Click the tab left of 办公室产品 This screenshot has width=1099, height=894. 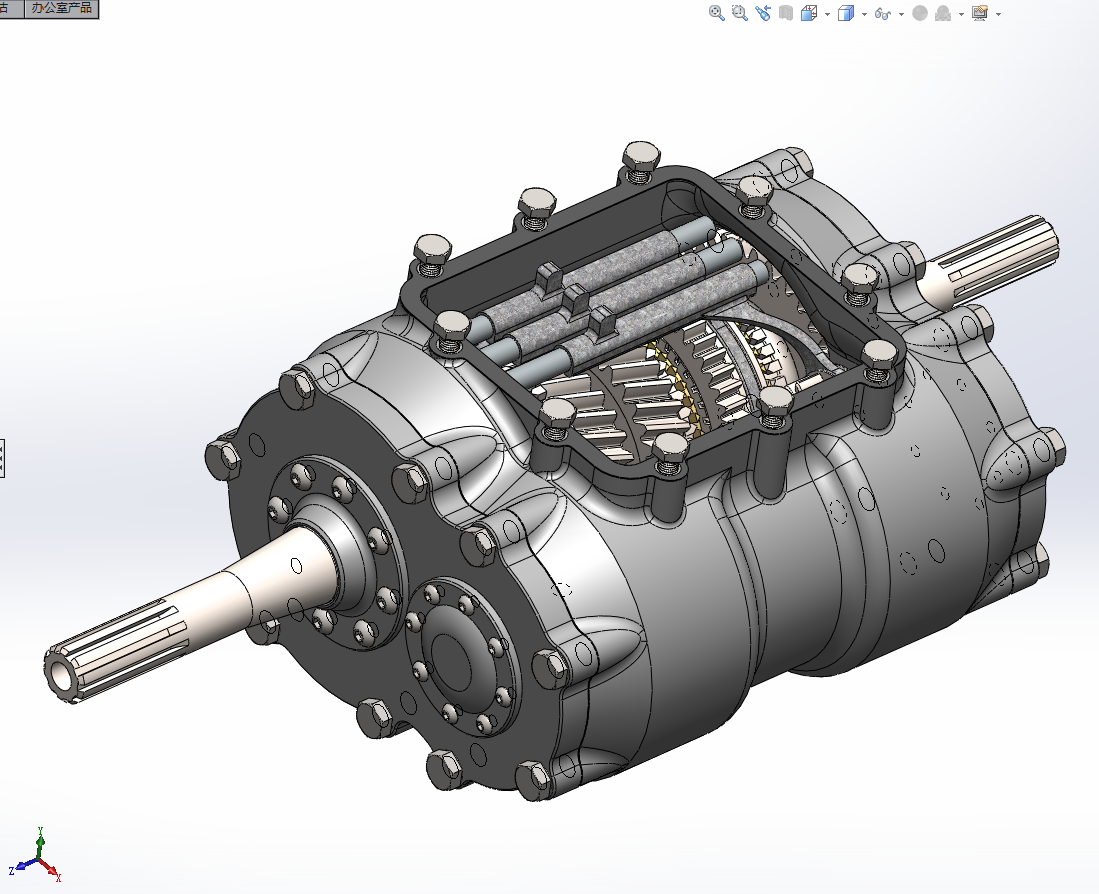click(11, 8)
